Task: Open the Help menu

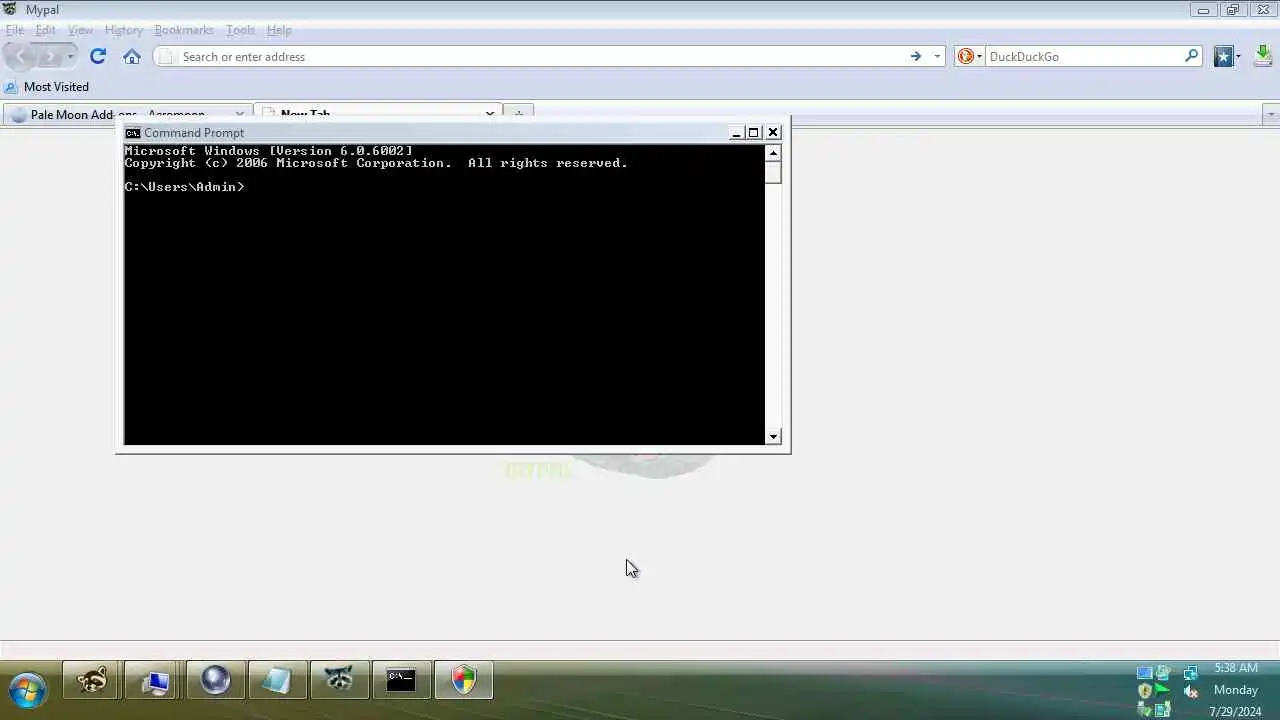Action: point(279,30)
